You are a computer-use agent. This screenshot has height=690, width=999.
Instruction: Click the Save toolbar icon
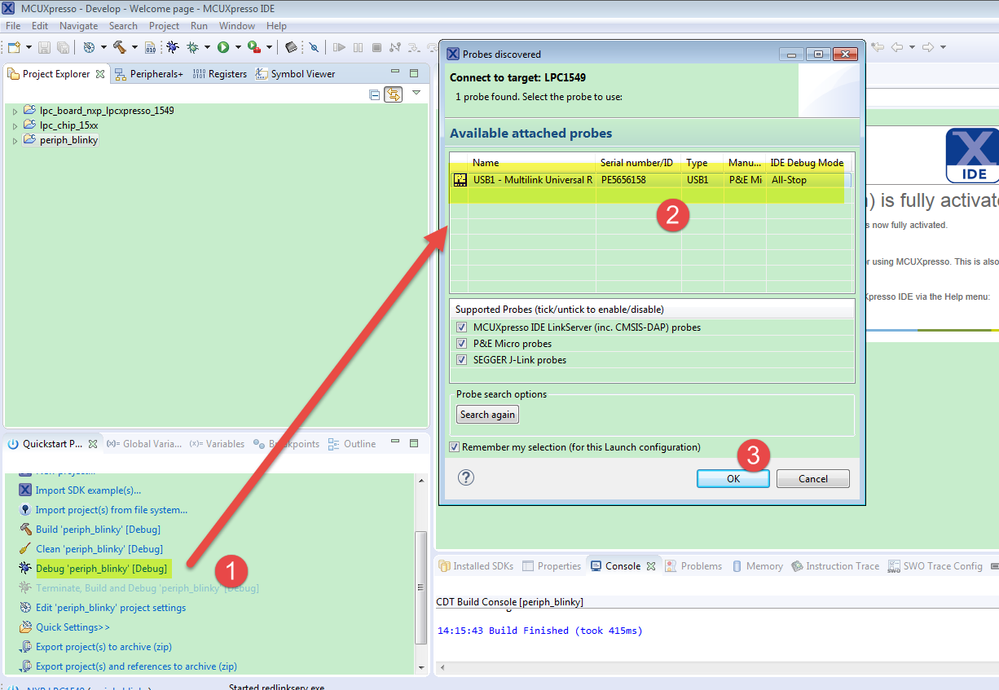(44, 47)
